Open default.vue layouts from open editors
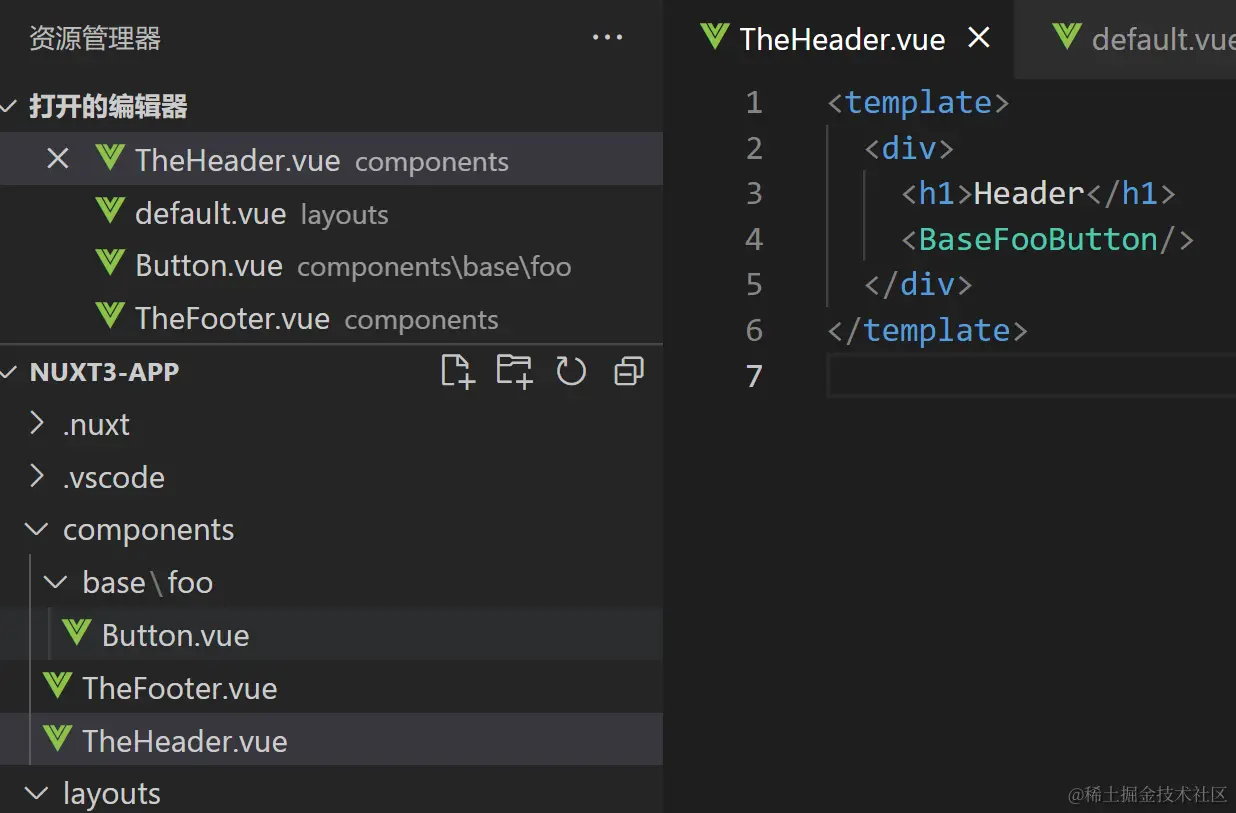1236x813 pixels. pos(331,212)
